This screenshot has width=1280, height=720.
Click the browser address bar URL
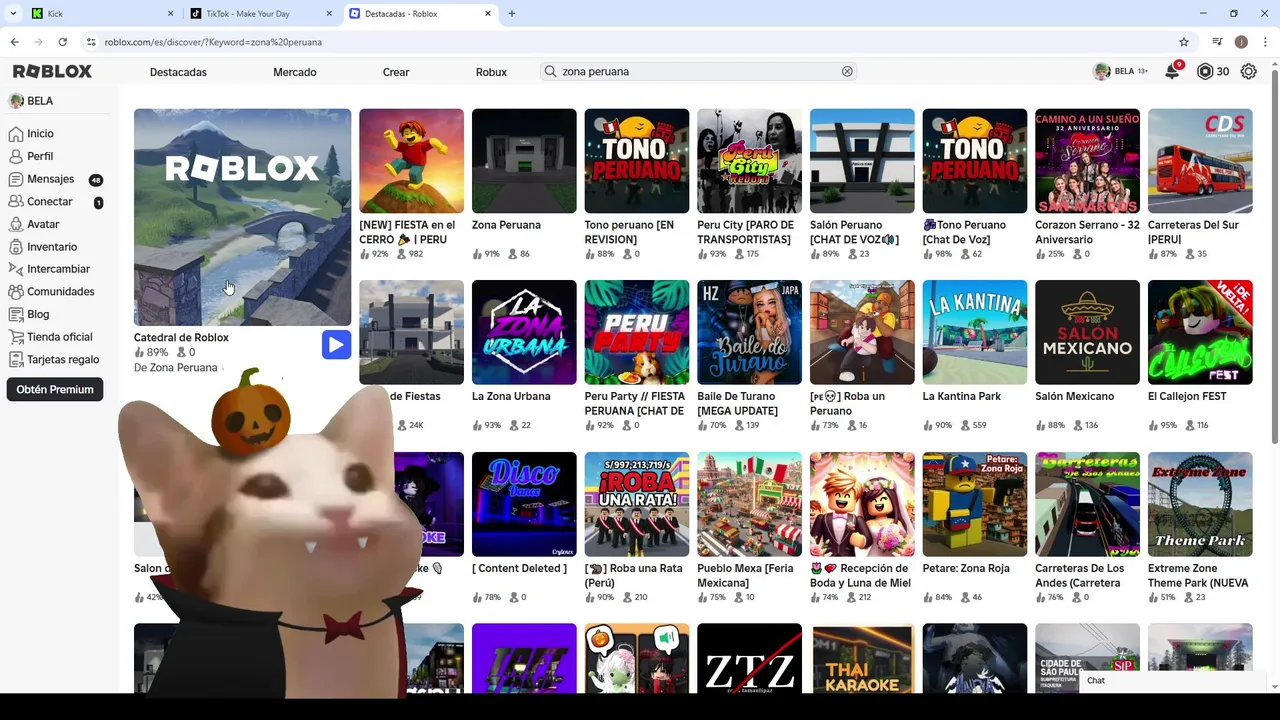213,42
